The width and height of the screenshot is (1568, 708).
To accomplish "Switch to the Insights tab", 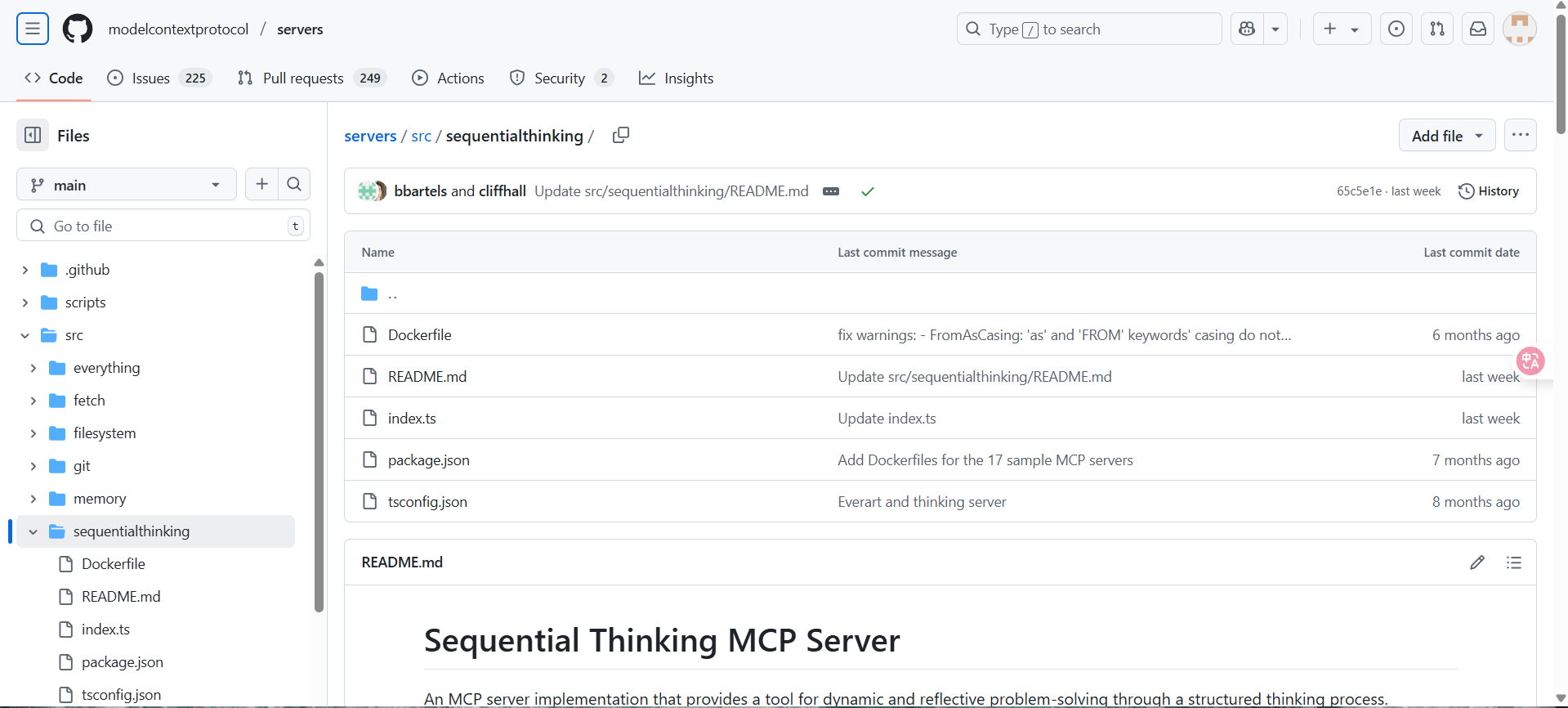I will pos(677,78).
